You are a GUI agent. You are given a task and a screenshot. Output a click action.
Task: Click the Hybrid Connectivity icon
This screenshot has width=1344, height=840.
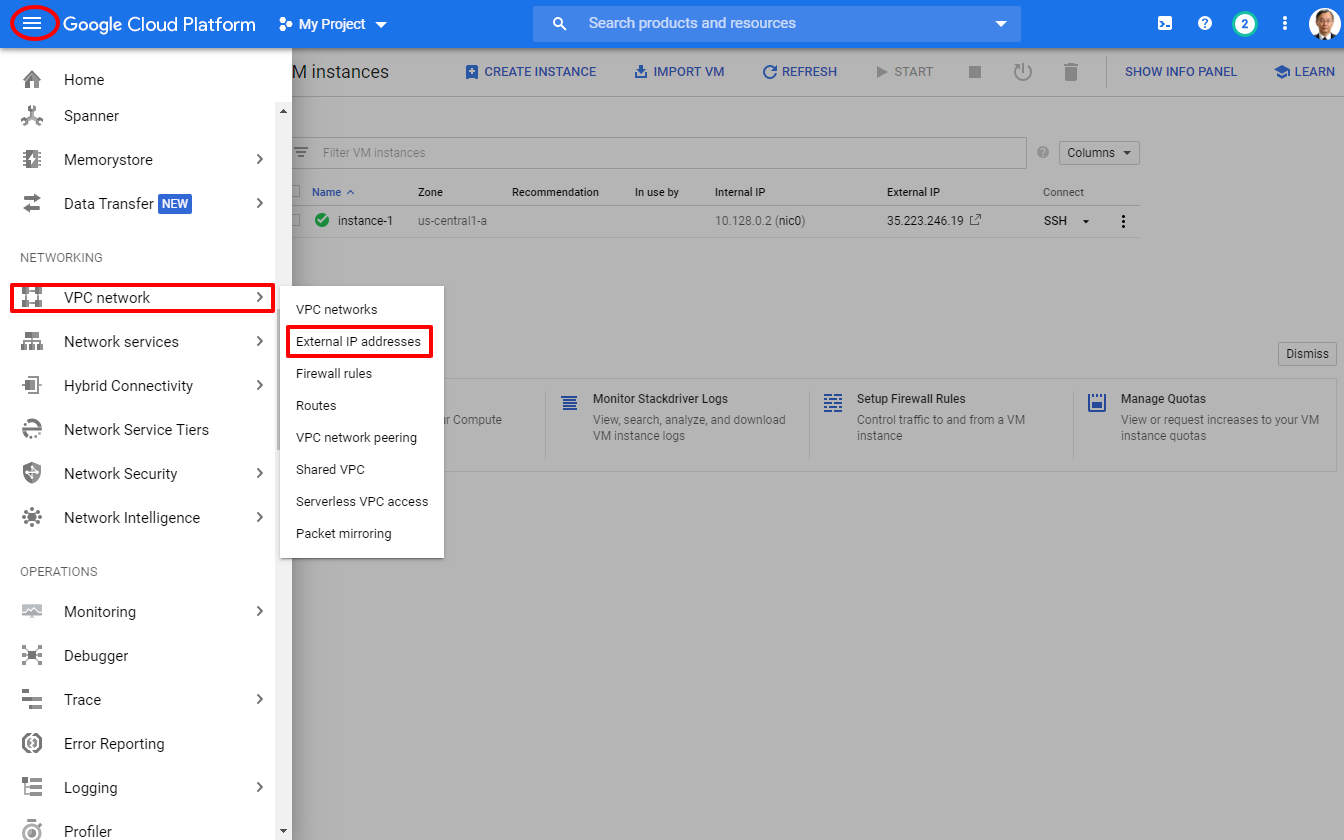(x=32, y=386)
